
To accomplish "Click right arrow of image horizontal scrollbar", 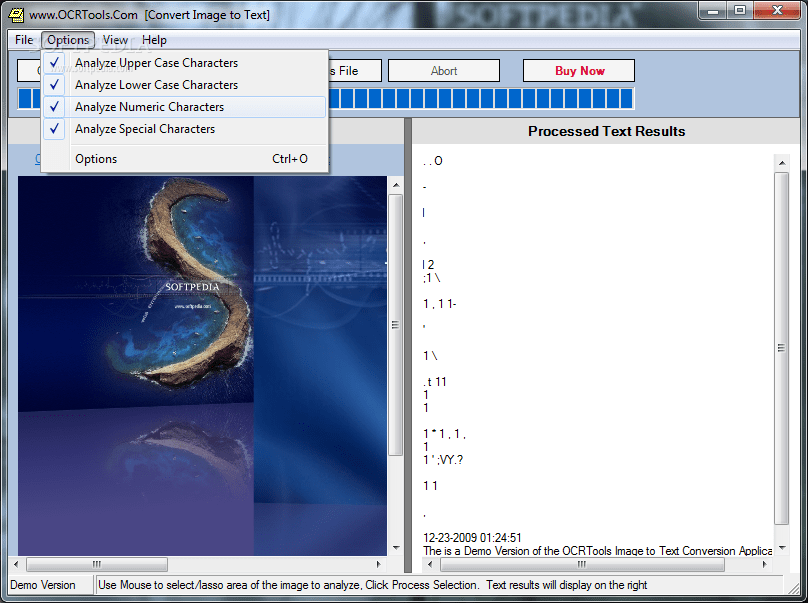I will [379, 564].
